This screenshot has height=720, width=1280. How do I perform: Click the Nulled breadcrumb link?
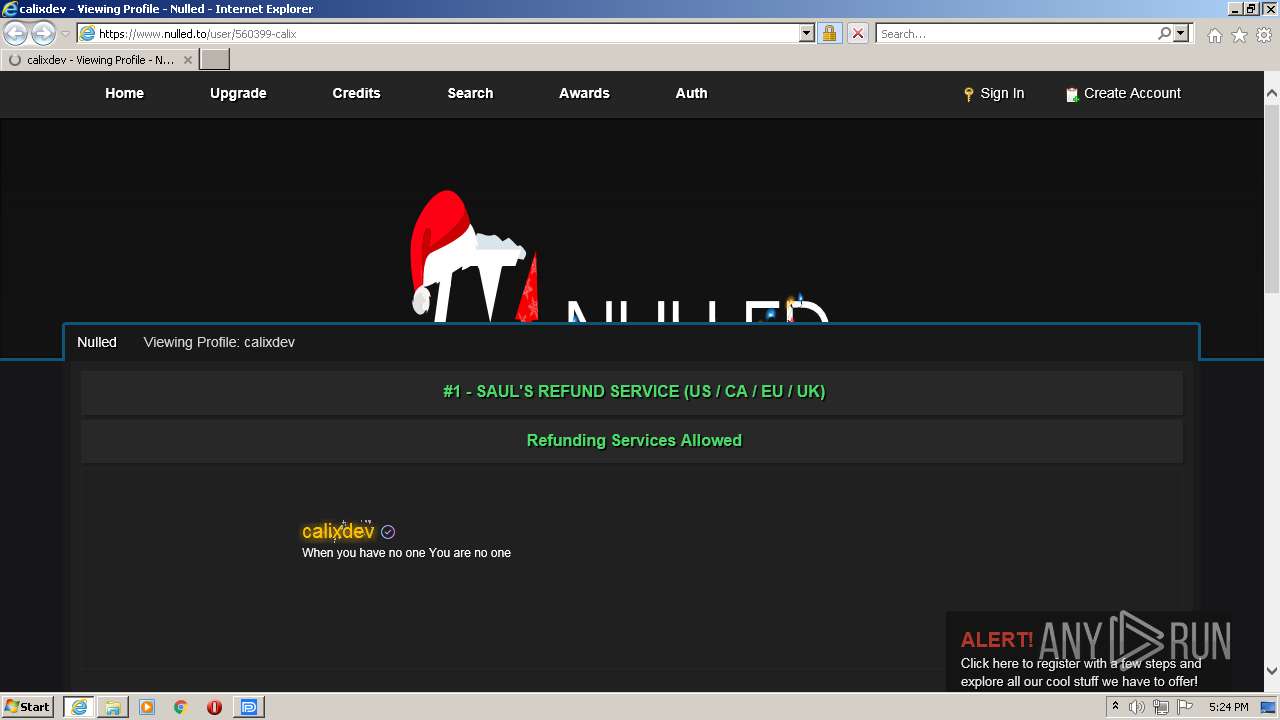97,342
